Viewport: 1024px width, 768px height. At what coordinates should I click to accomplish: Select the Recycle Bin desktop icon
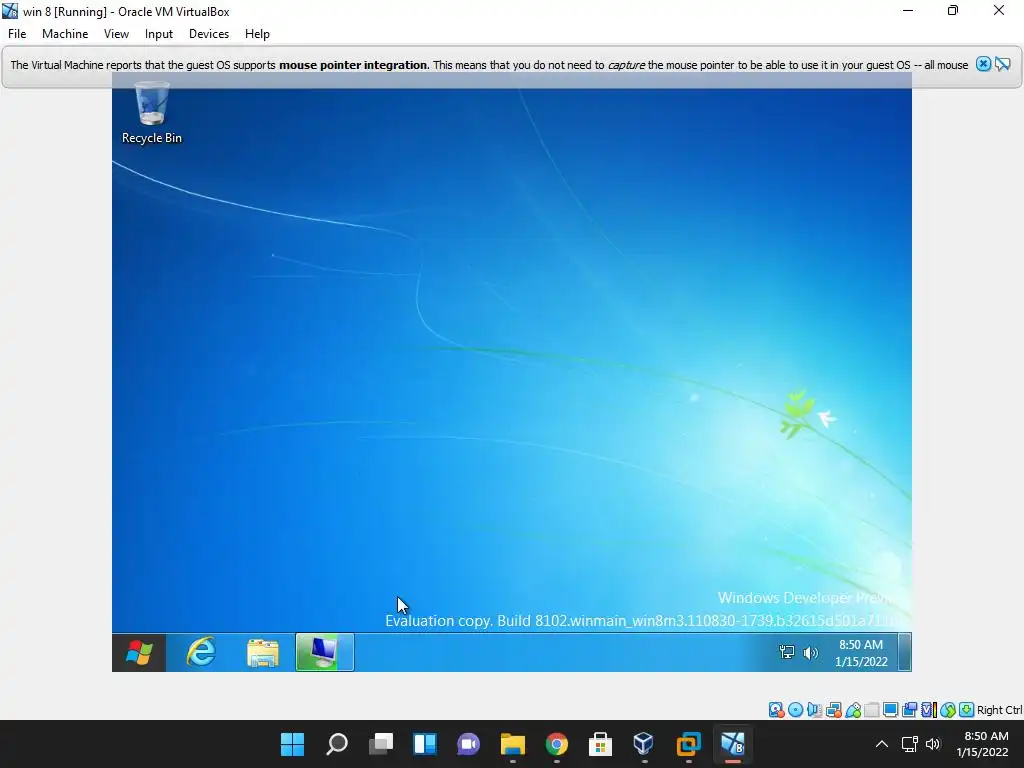pyautogui.click(x=152, y=112)
